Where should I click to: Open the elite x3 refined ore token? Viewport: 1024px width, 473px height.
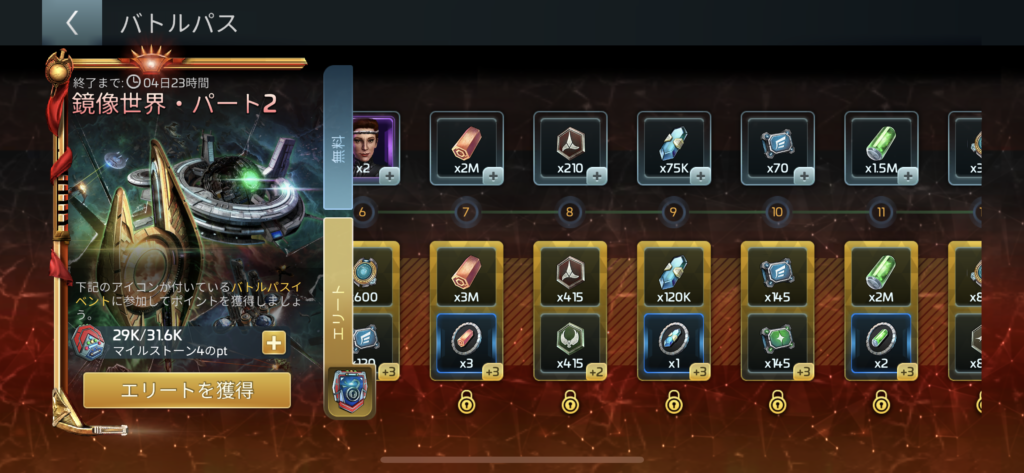point(466,343)
